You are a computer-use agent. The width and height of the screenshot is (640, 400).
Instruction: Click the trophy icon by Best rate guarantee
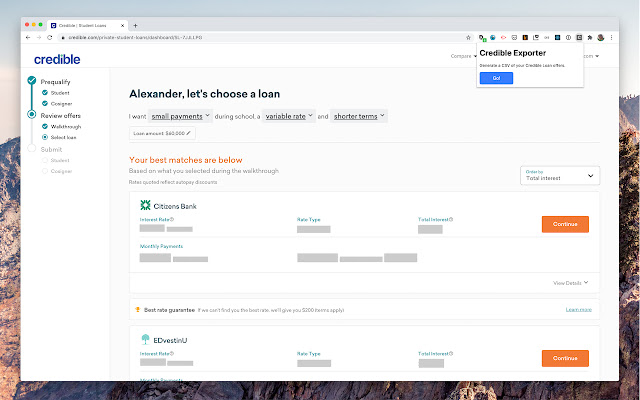pos(138,310)
